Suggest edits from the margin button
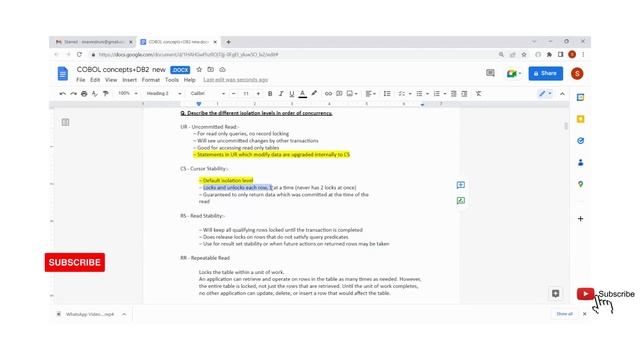Viewport: 640px width, 360px height. click(461, 200)
